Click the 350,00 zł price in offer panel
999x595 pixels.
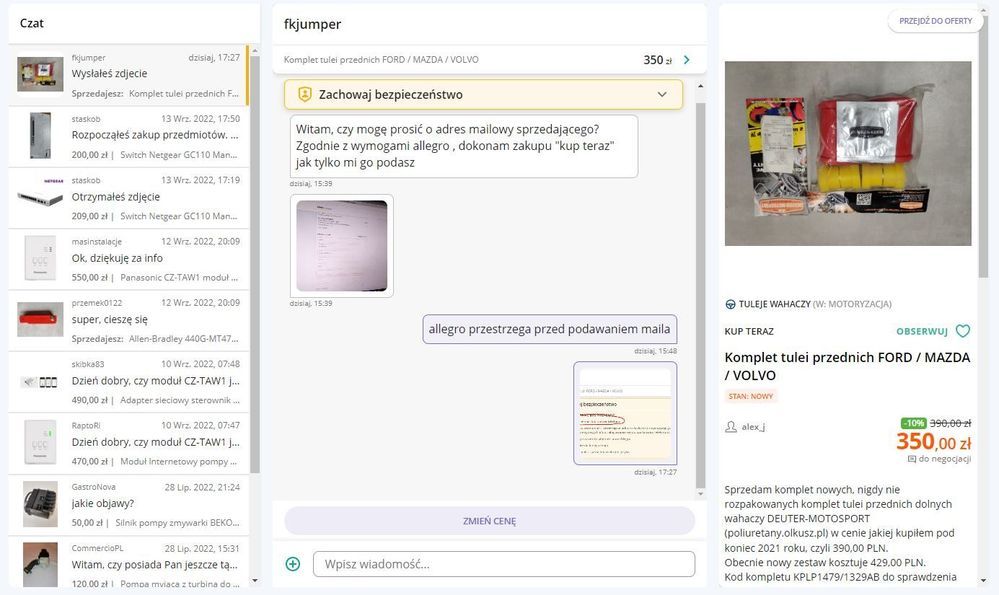pyautogui.click(x=933, y=441)
